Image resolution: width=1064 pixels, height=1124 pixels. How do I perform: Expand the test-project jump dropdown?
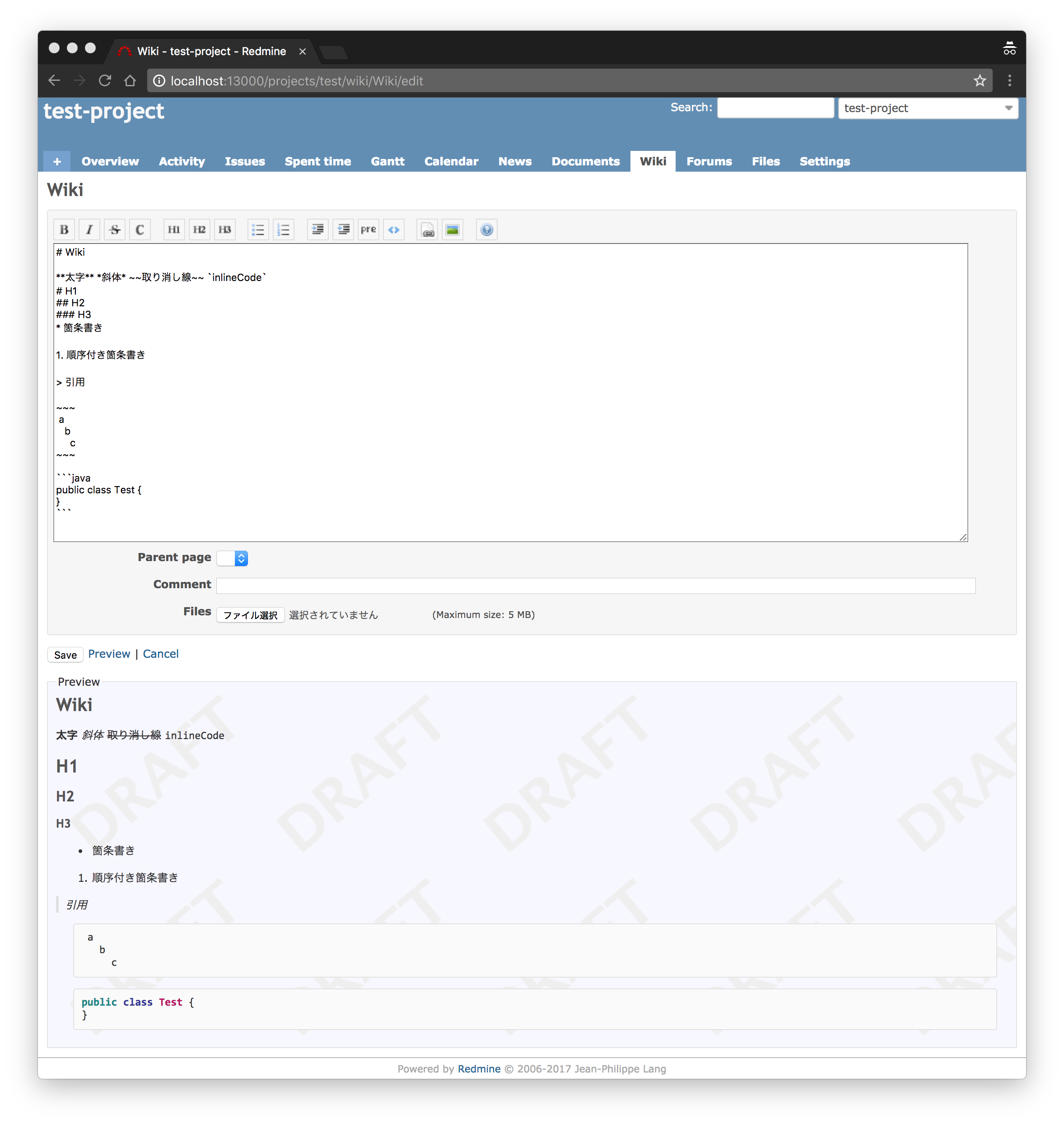click(928, 108)
